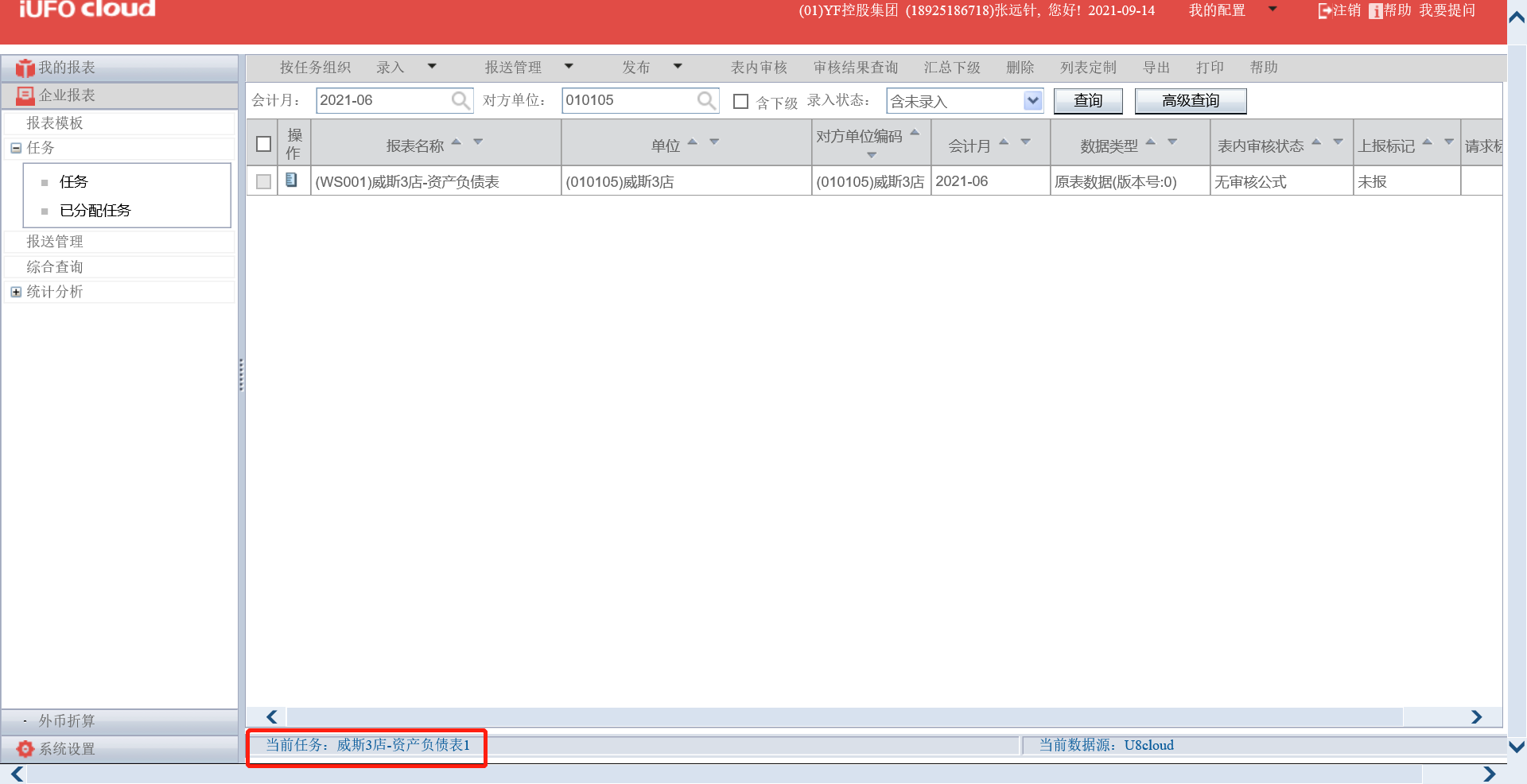The width and height of the screenshot is (1527, 784).
Task: Open the 我的报表 panel icon
Action: [x=25, y=67]
